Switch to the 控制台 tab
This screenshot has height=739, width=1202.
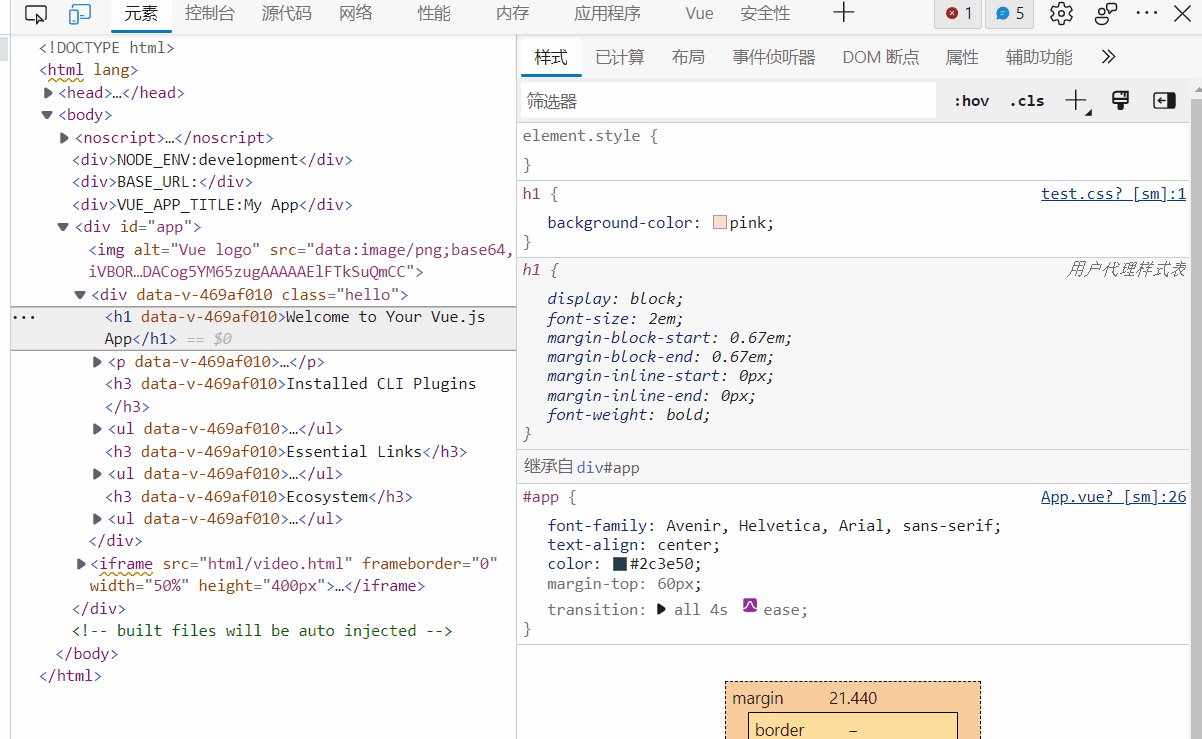(x=210, y=14)
